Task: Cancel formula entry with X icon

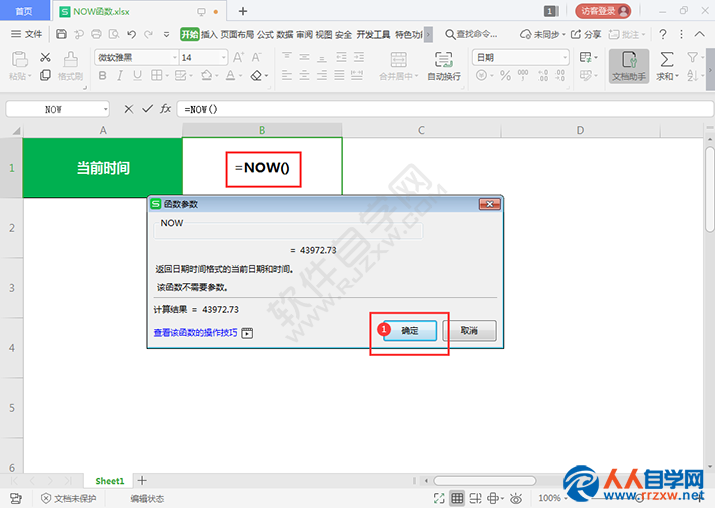Action: pyautogui.click(x=129, y=109)
